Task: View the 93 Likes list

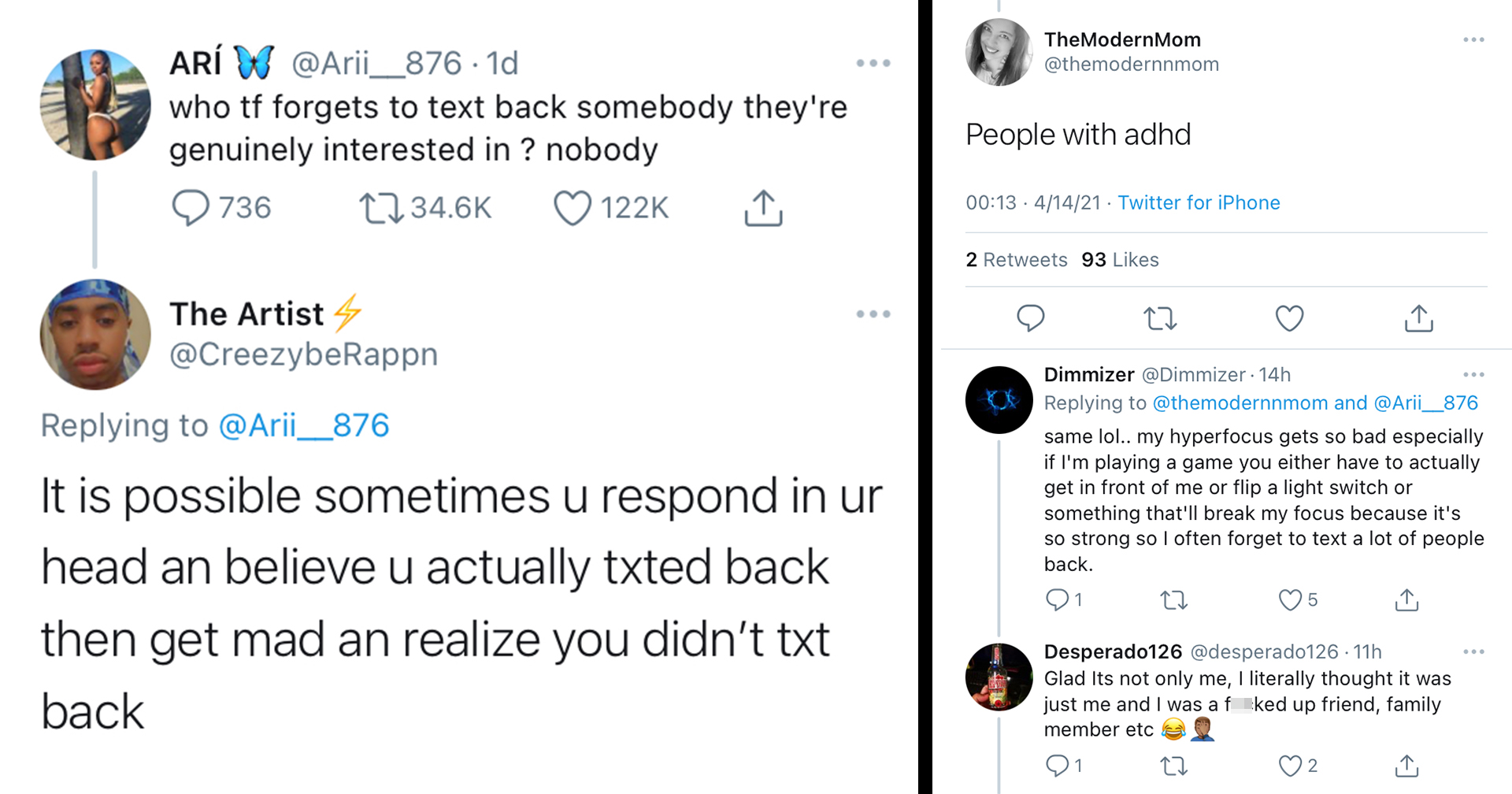Action: [x=1120, y=260]
